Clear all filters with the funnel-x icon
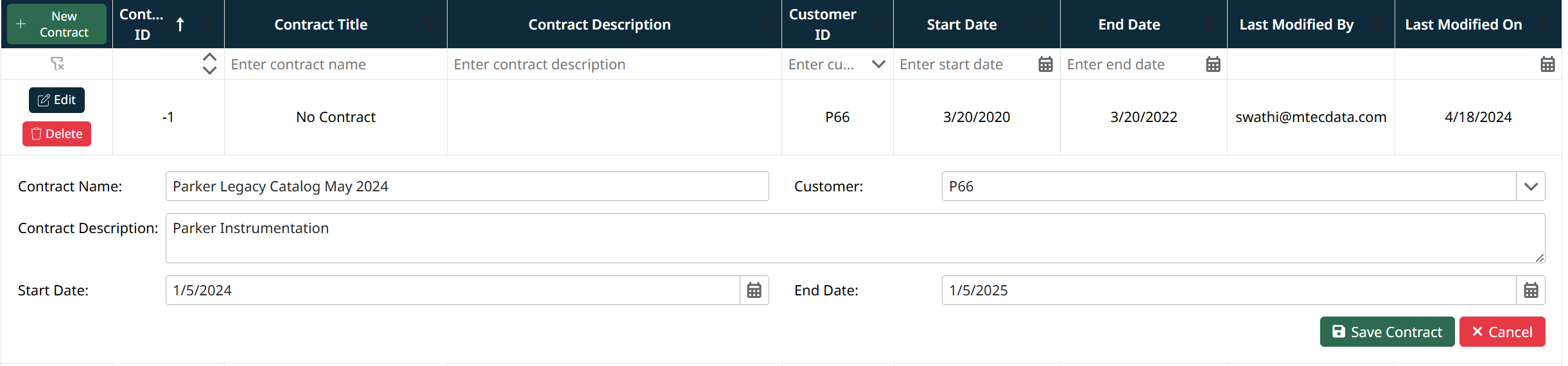 57,64
